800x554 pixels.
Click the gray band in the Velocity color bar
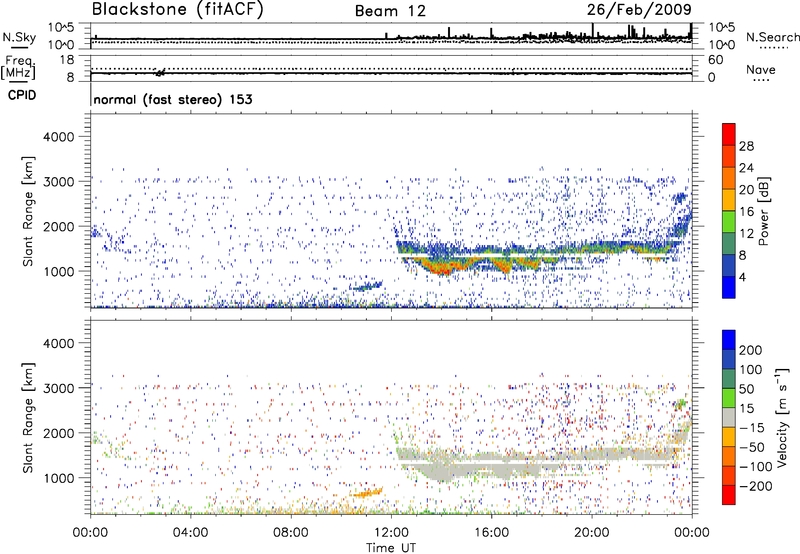(729, 418)
